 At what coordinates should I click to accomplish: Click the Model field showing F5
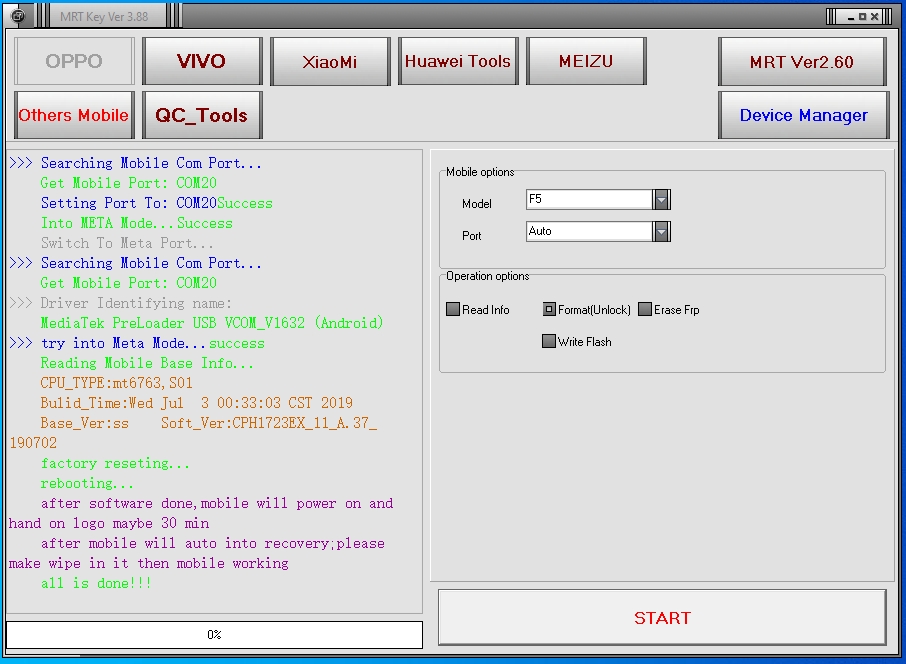coord(589,199)
